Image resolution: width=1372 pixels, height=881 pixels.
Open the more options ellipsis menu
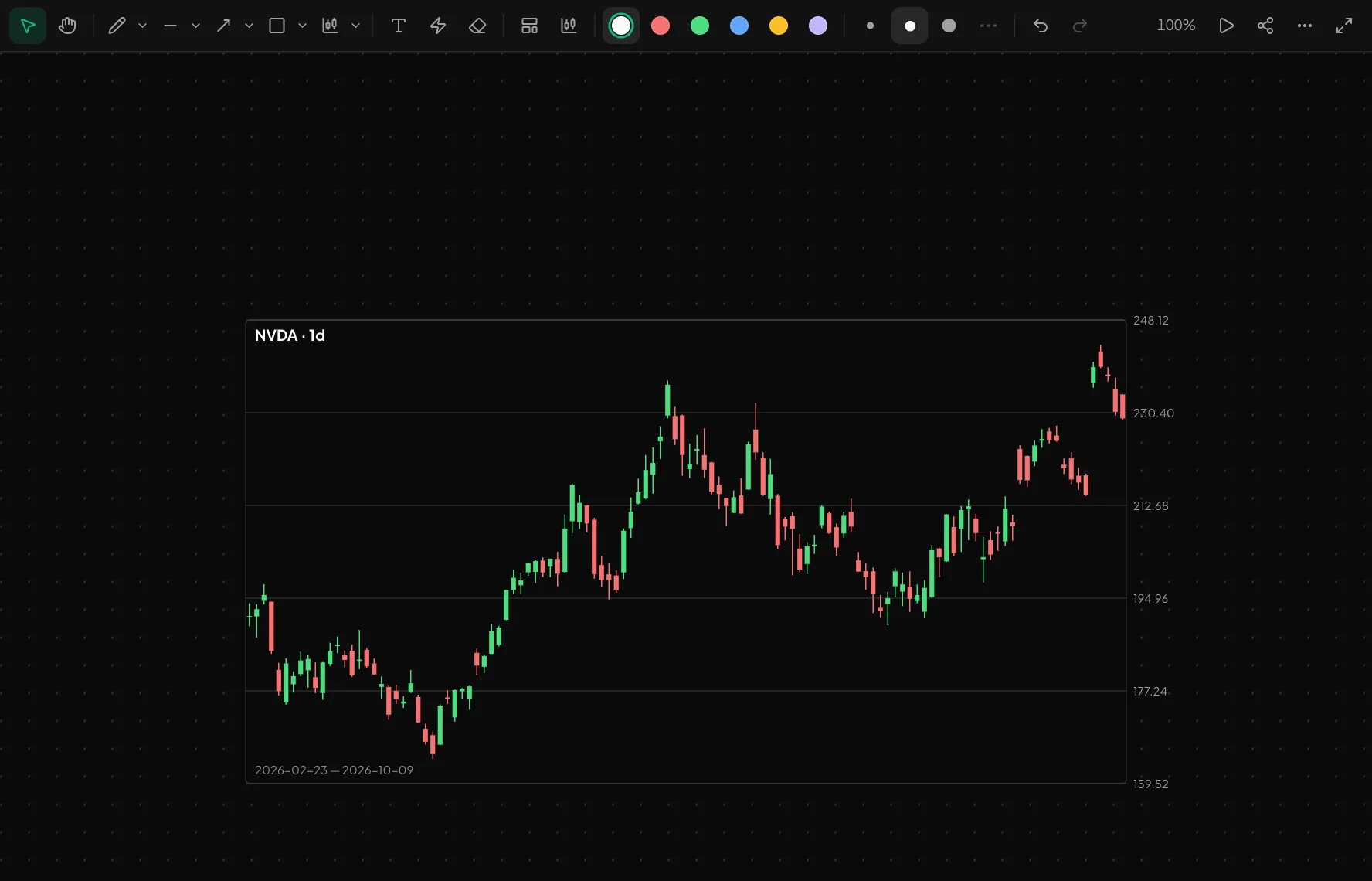click(x=1305, y=26)
